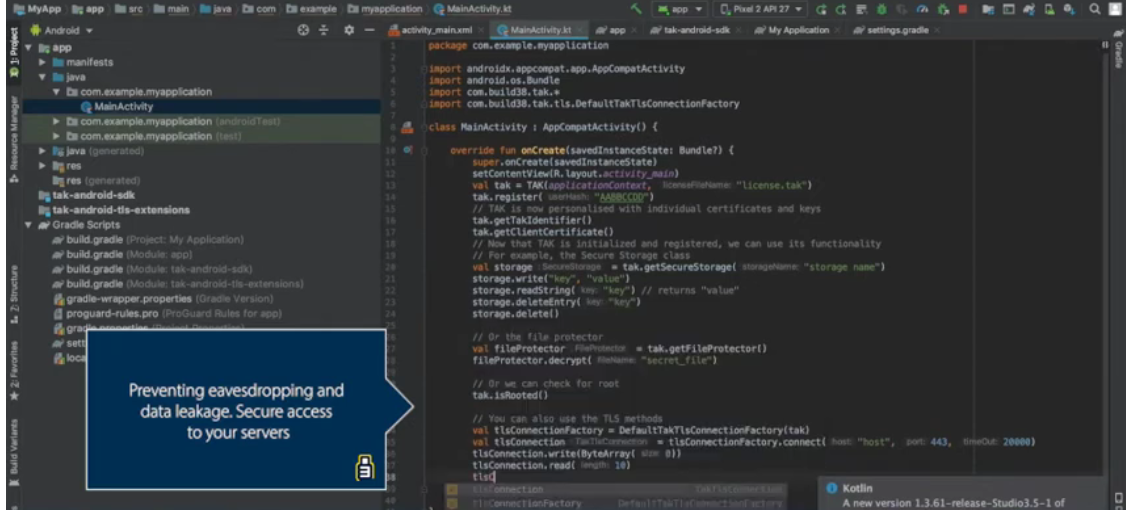Switch to the tak-android-sdk editor tab
1139x510 pixels.
[x=696, y=31]
